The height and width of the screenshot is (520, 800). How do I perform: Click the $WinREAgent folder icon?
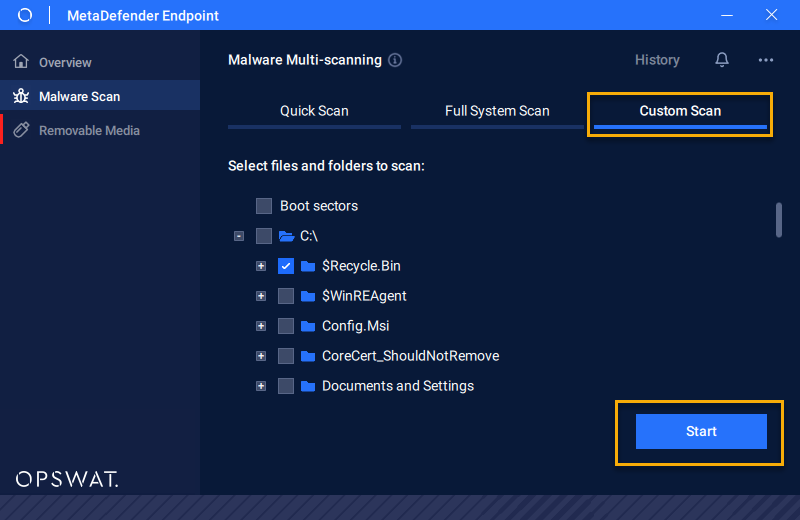tap(308, 296)
